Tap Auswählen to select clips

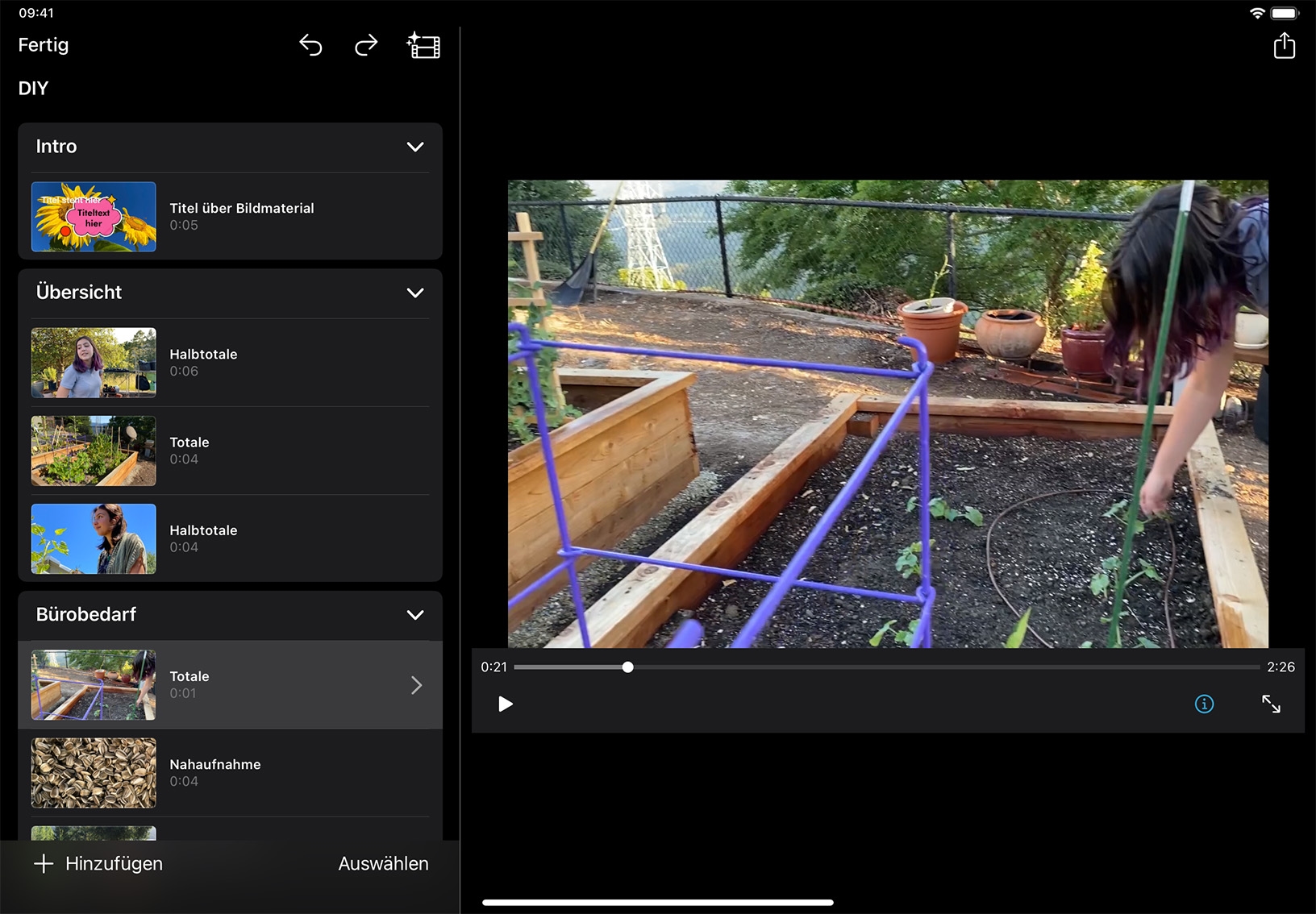[x=383, y=863]
